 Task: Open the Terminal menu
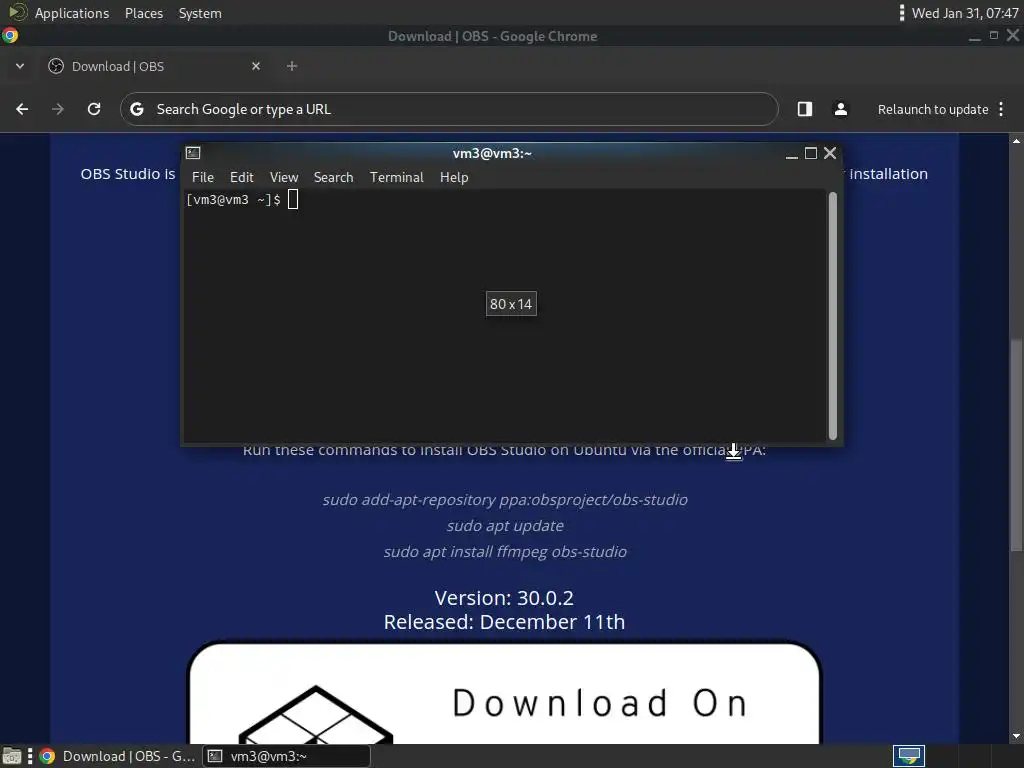pyautogui.click(x=396, y=177)
